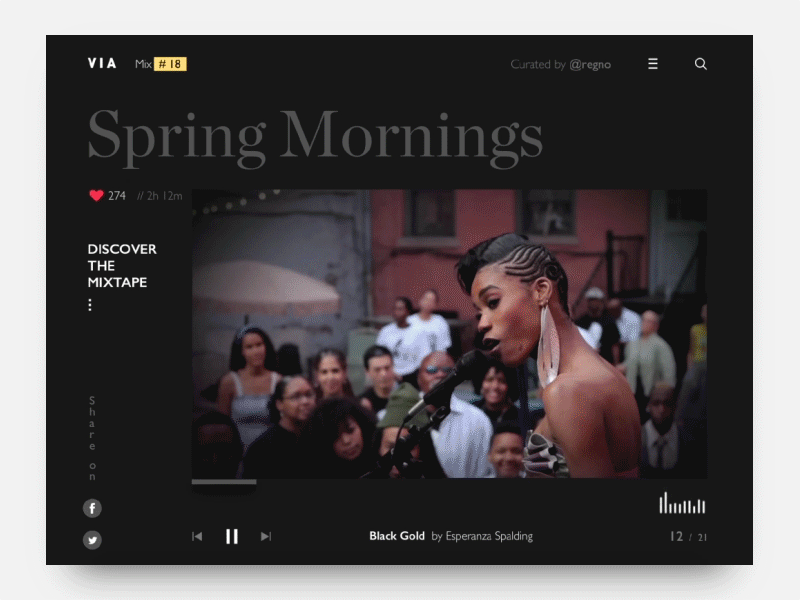This screenshot has height=600, width=800.
Task: Click the video progress bar
Action: point(449,482)
